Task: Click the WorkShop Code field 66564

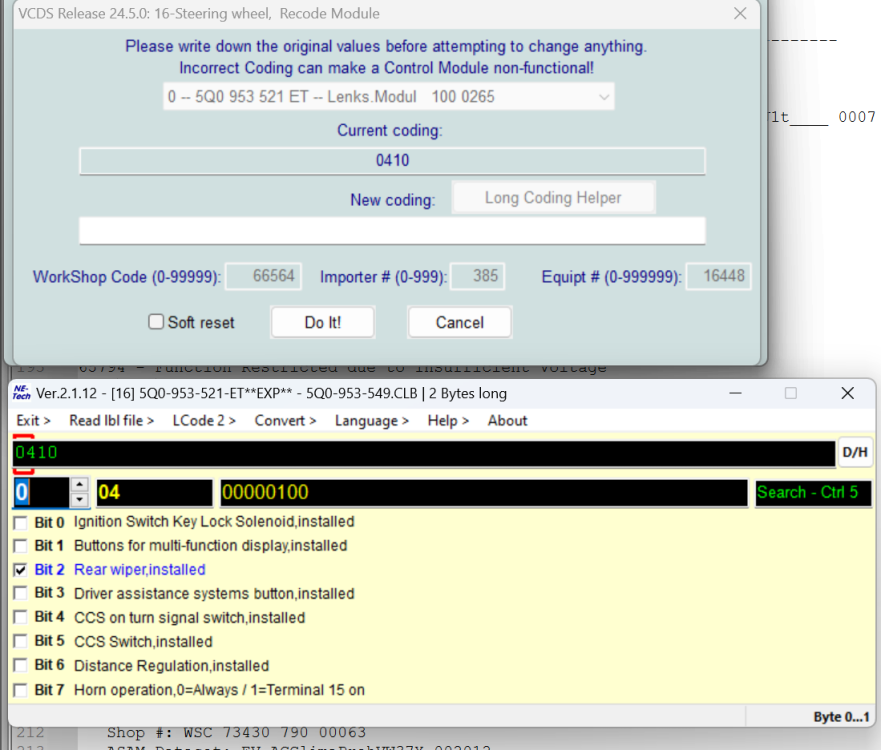Action: tap(264, 276)
